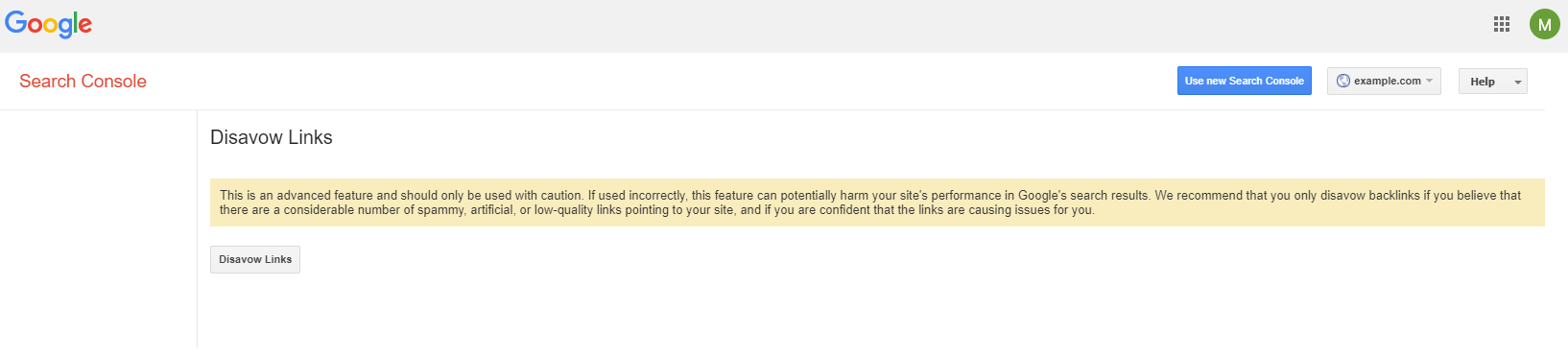Switch via Use new Search Console button
Viewport: 1568px width, 358px height.
[x=1244, y=81]
